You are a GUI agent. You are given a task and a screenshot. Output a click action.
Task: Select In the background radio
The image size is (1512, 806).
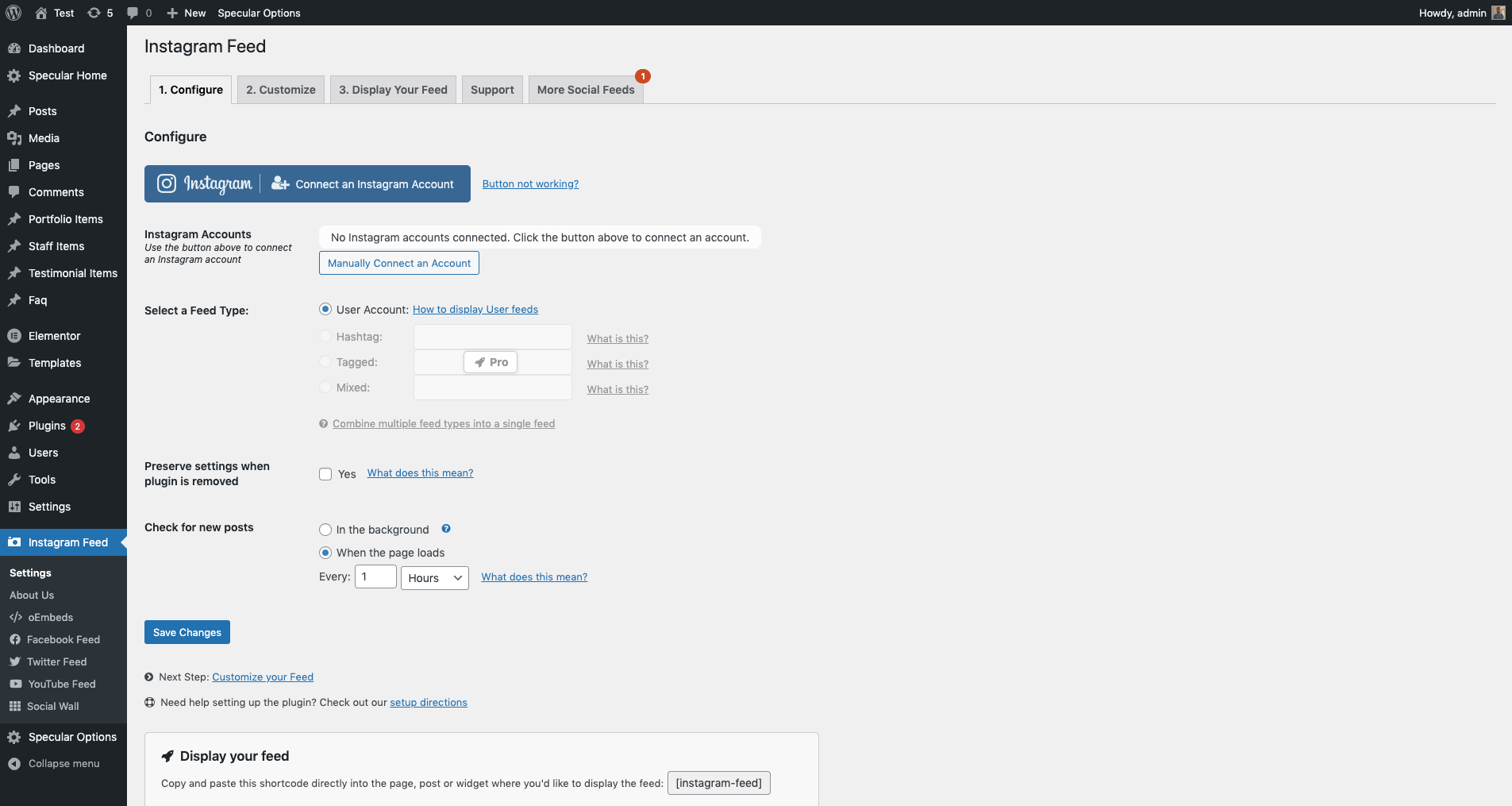point(325,530)
